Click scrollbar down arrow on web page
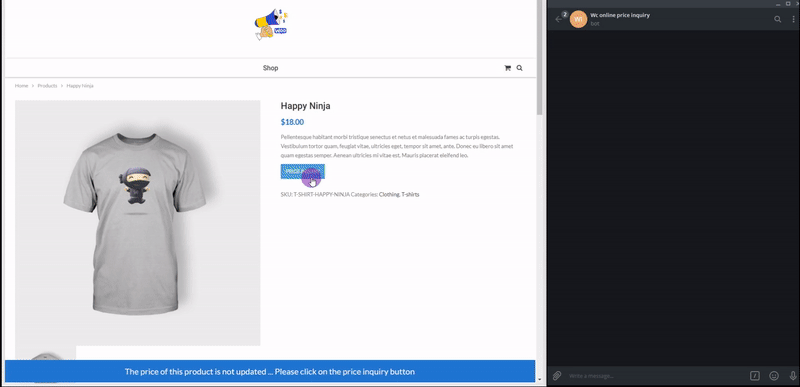The height and width of the screenshot is (387, 800). tap(540, 379)
